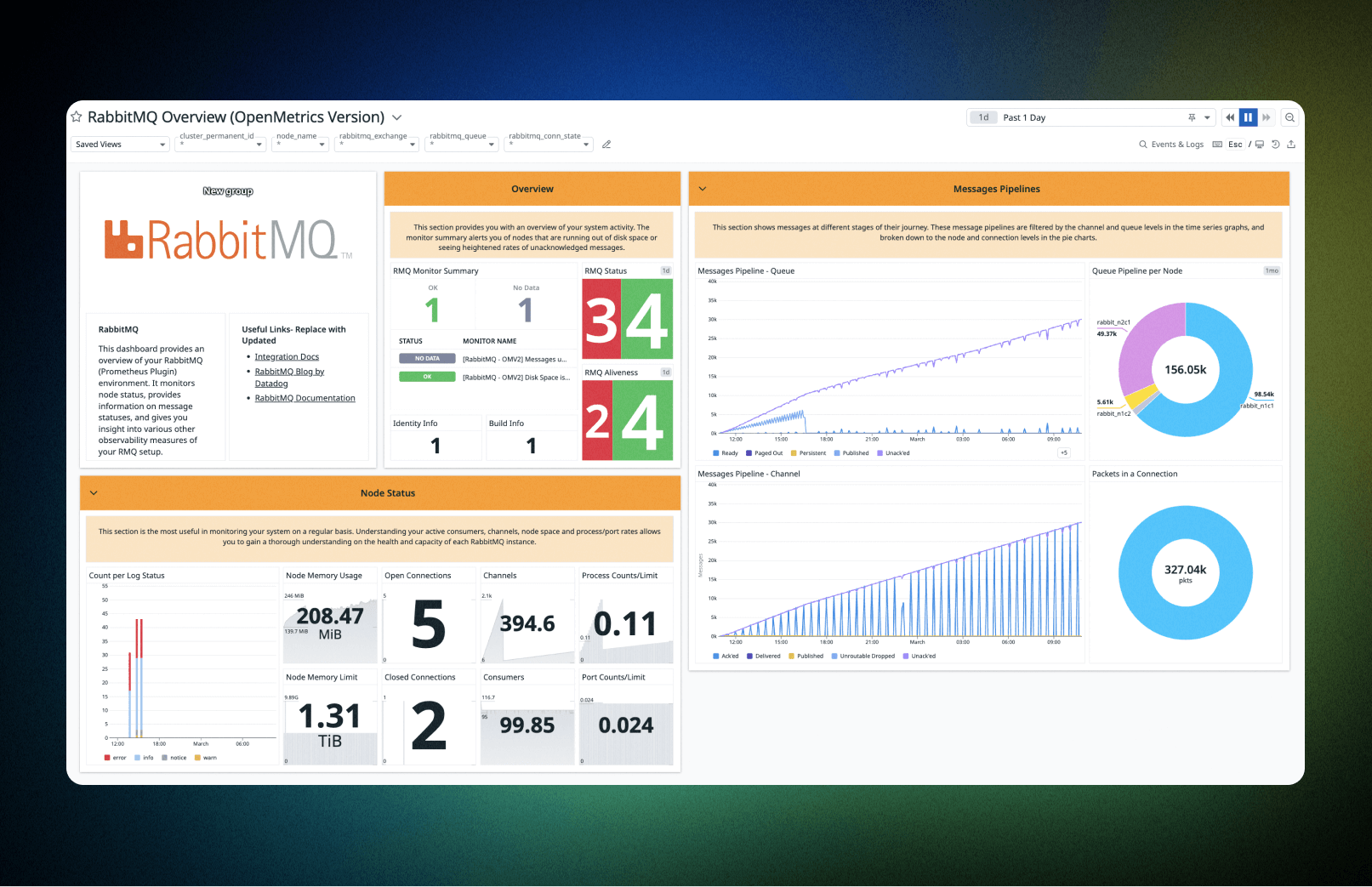
Task: Click the RMQ Aliveness red 2 tile
Action: click(x=597, y=421)
